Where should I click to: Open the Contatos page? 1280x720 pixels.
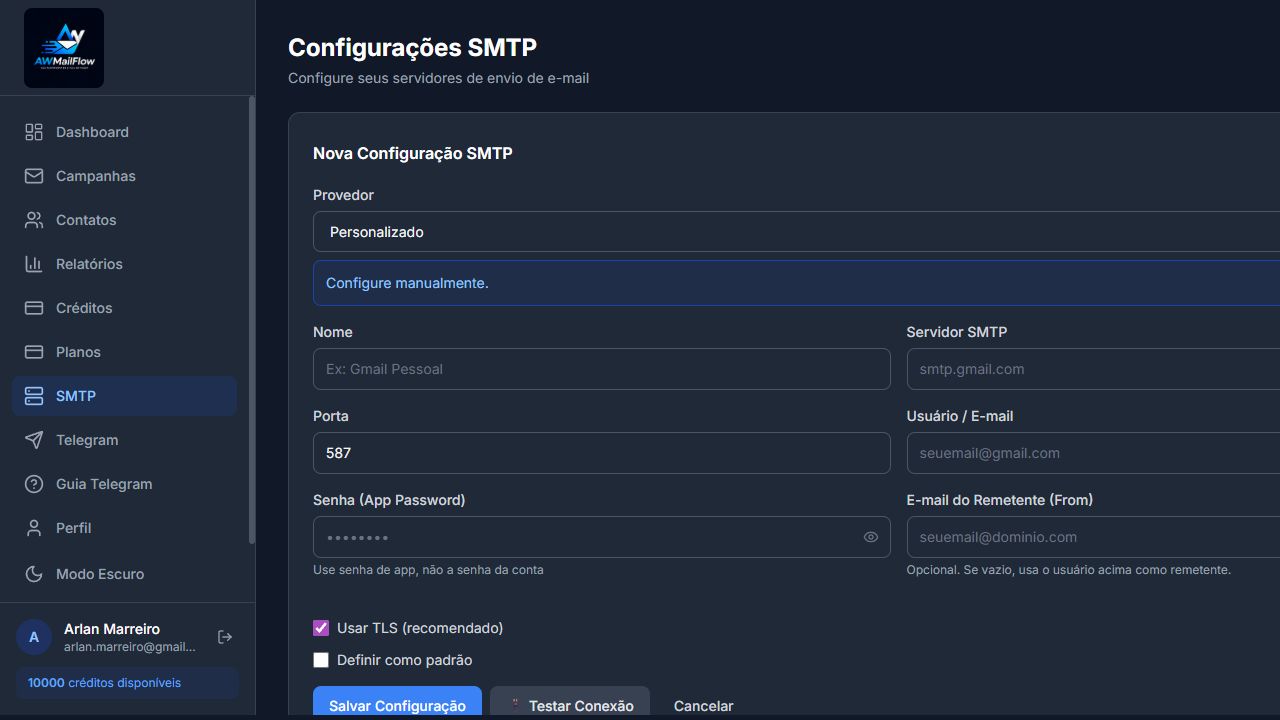[x=124, y=220]
